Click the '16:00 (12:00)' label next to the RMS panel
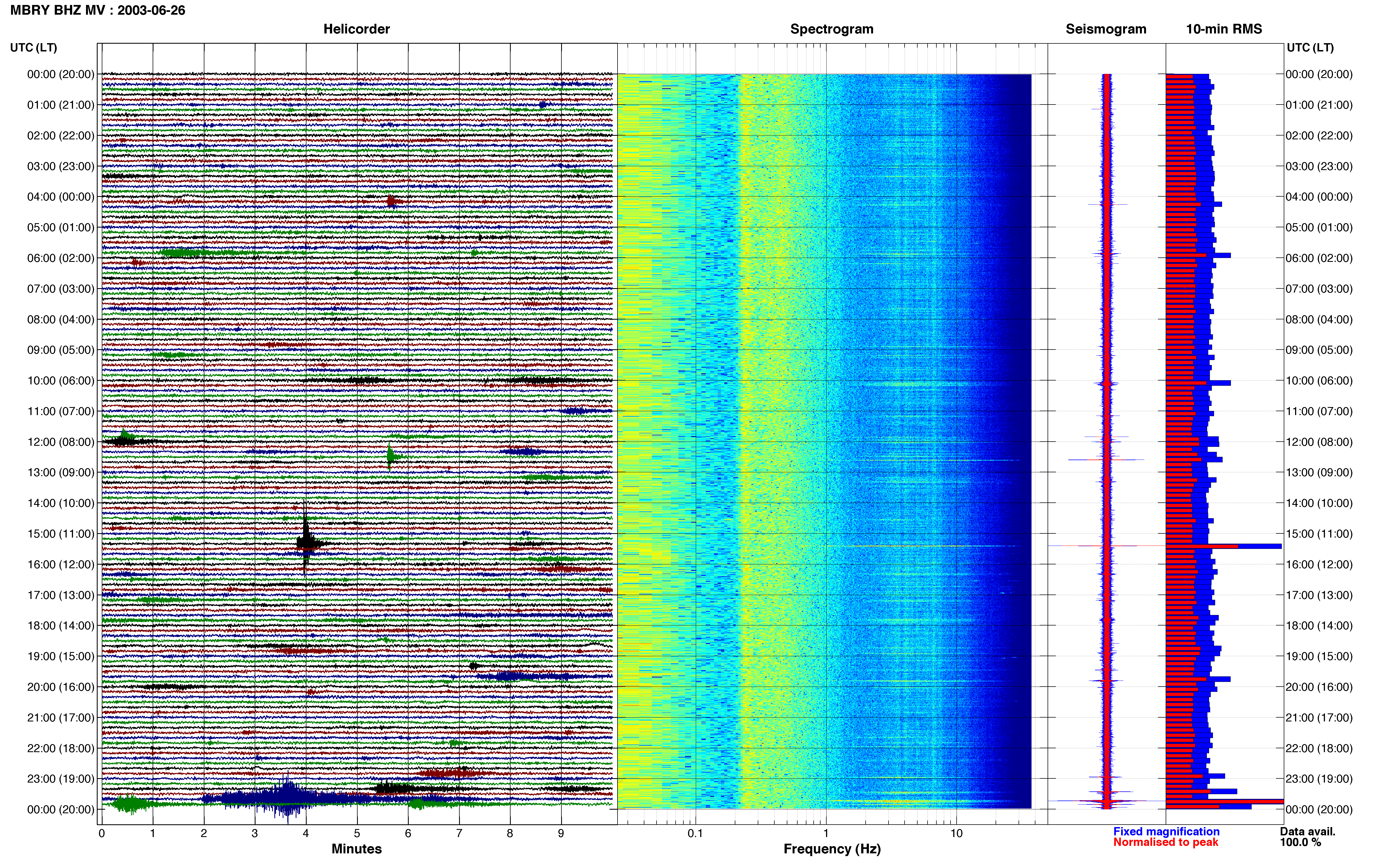This screenshot has width=1388, height=868. (x=1319, y=564)
